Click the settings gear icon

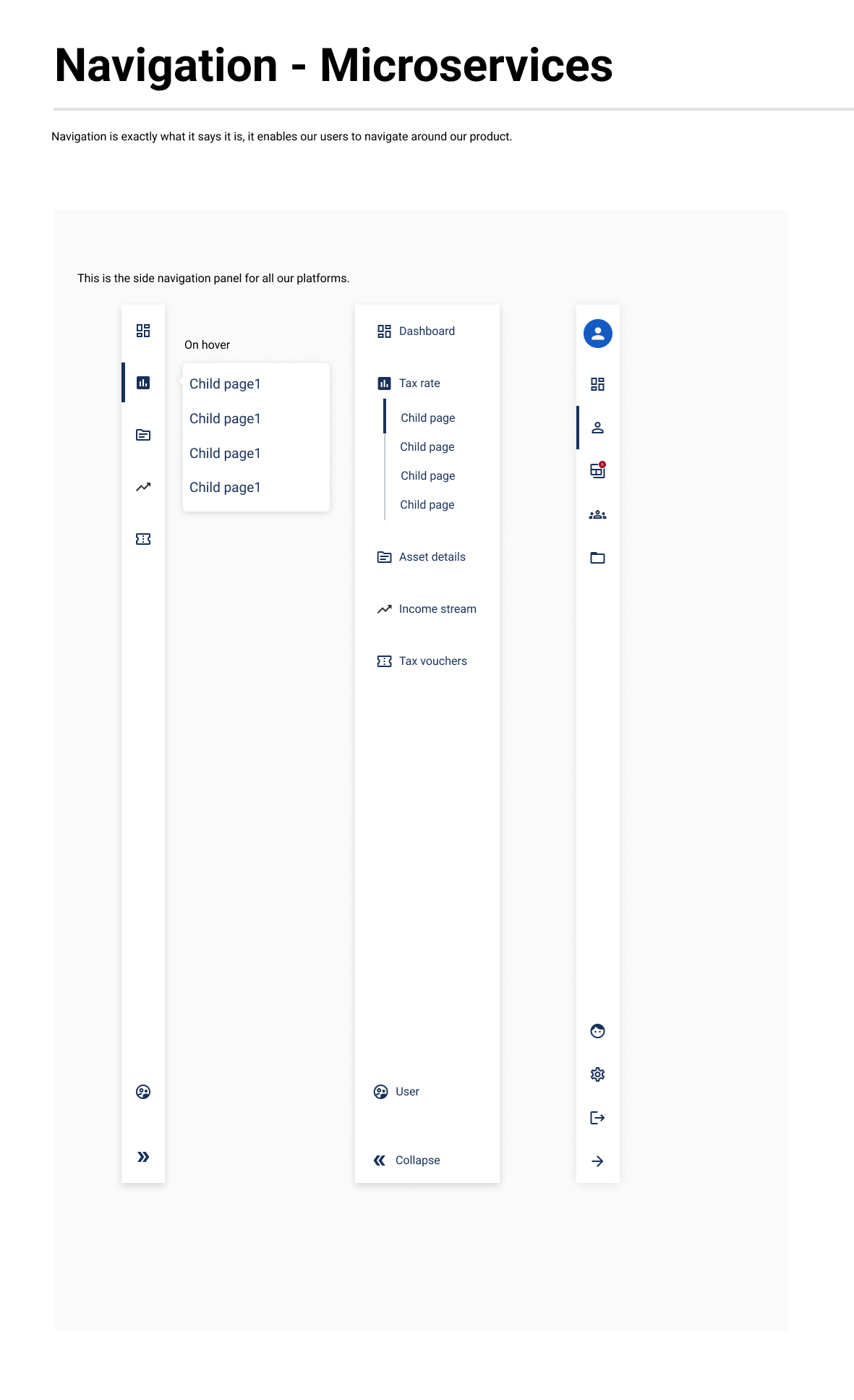click(x=597, y=1074)
